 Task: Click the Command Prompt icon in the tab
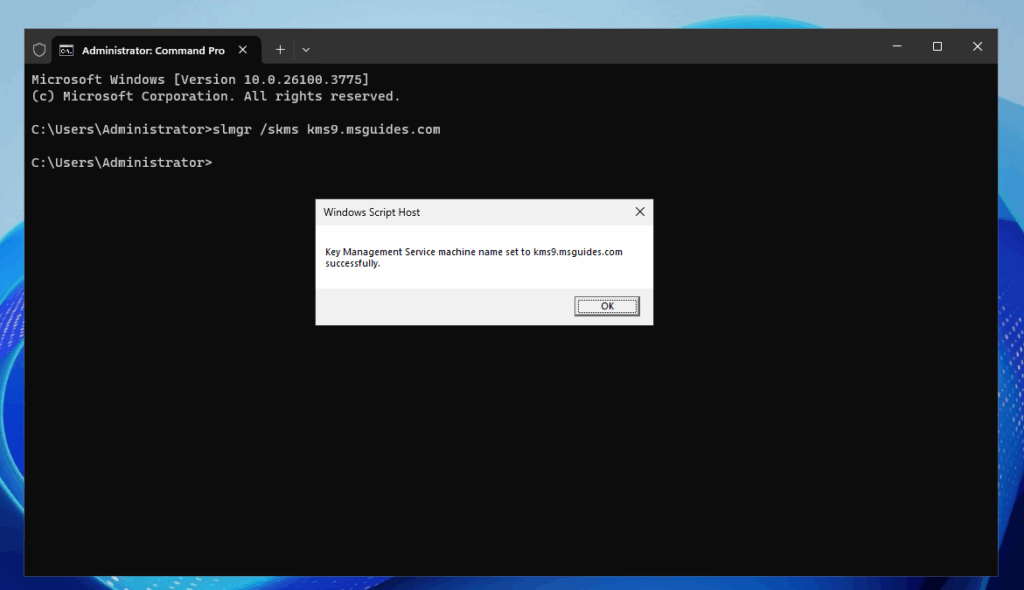click(66, 50)
